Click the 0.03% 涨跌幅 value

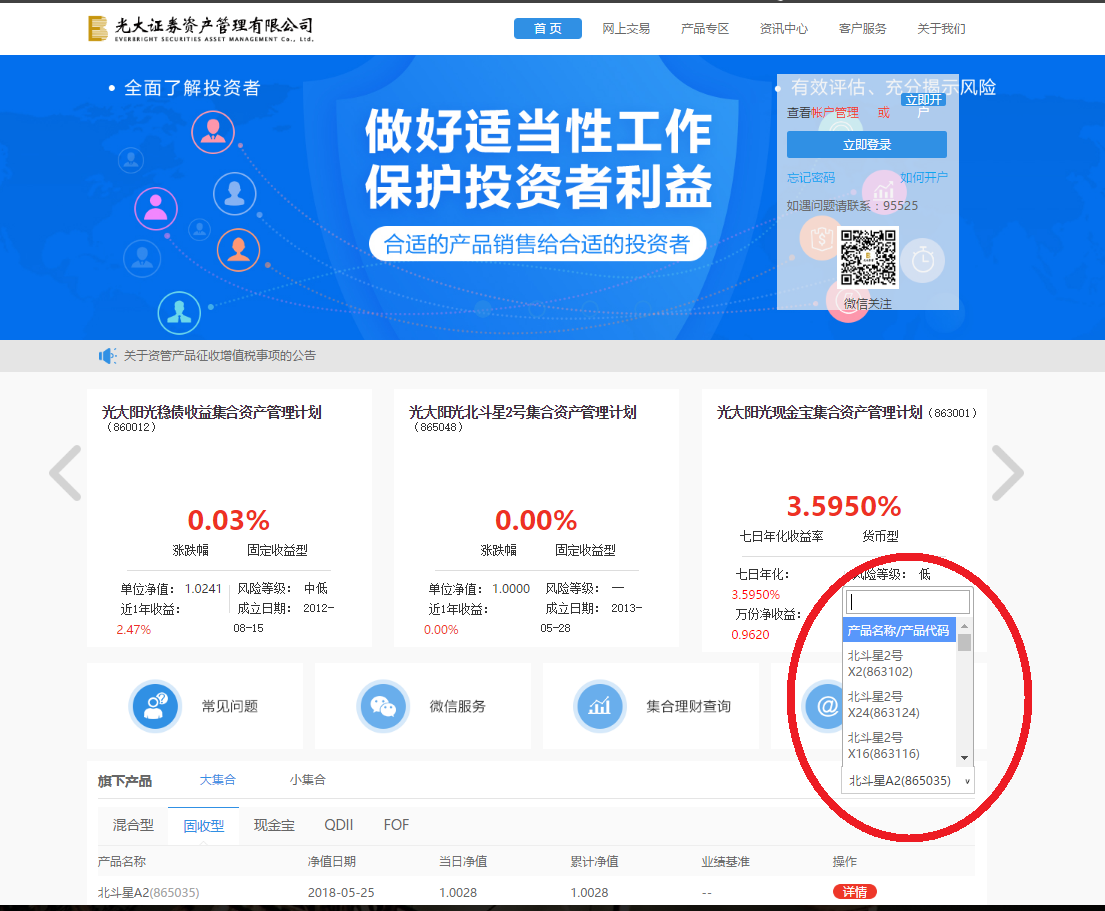coord(228,521)
